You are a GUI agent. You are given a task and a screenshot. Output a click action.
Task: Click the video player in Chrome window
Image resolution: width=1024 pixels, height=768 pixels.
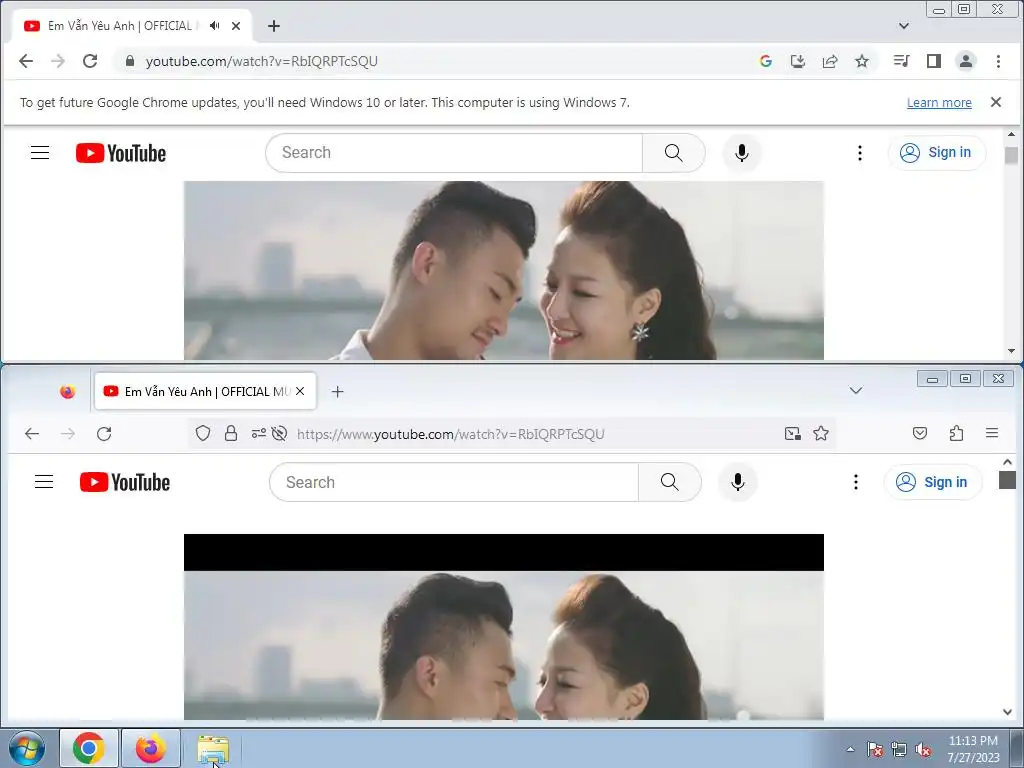pos(504,270)
